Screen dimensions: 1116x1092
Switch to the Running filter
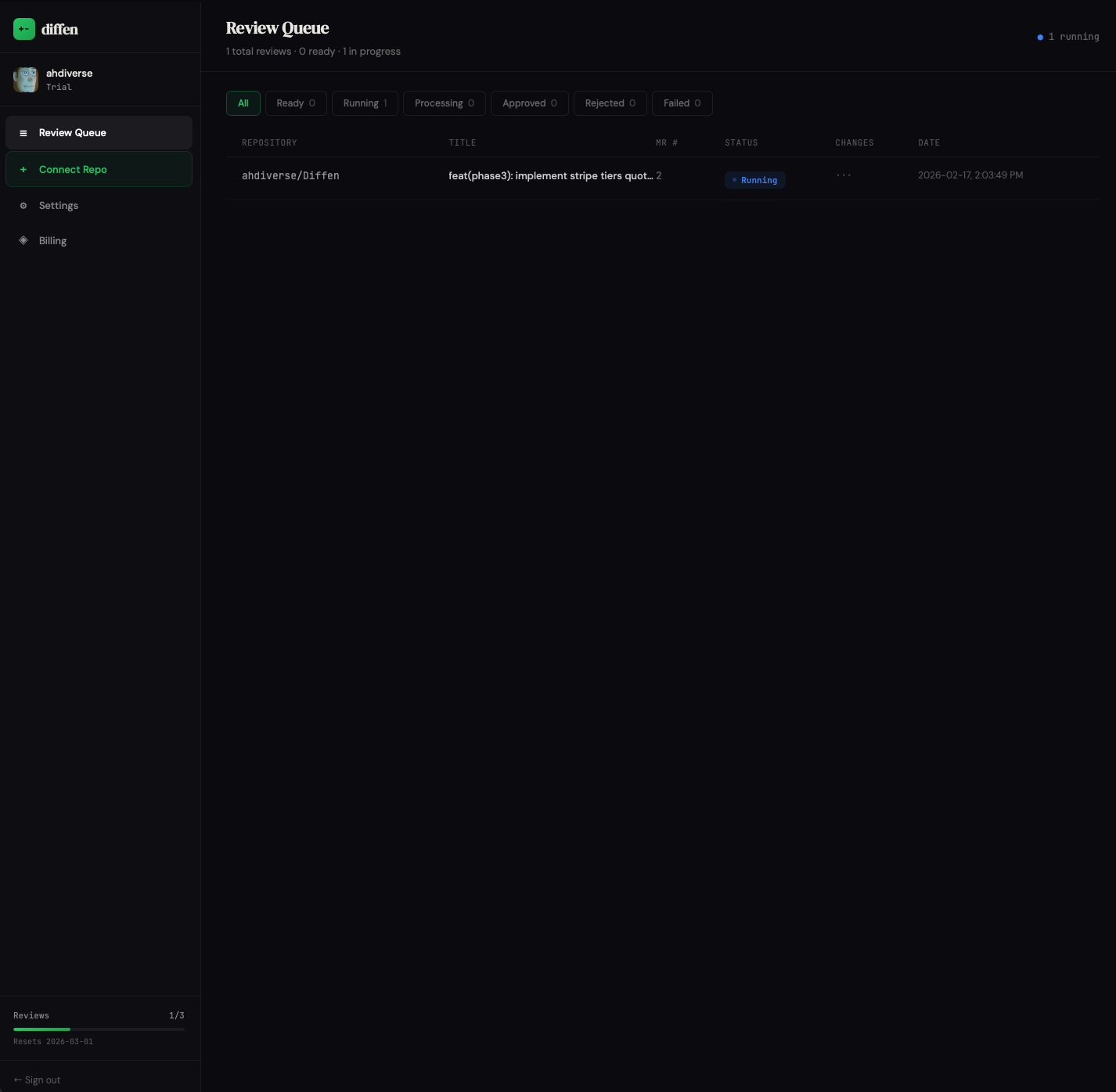[364, 103]
